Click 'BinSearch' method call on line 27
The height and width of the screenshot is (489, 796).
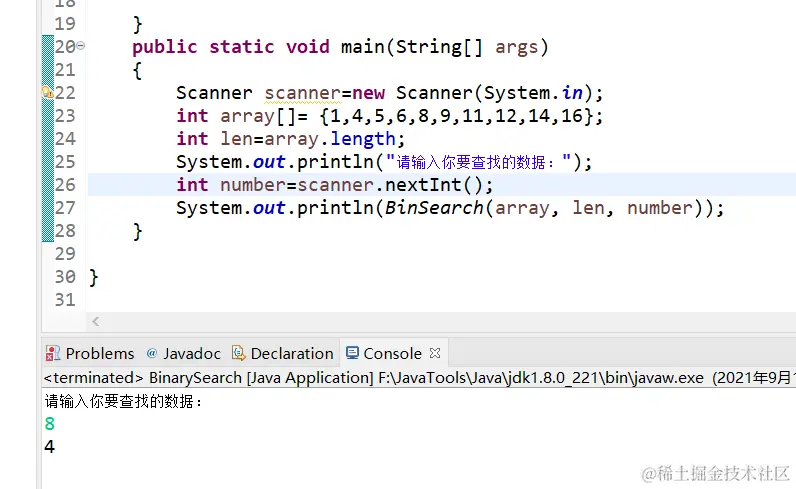tap(434, 208)
